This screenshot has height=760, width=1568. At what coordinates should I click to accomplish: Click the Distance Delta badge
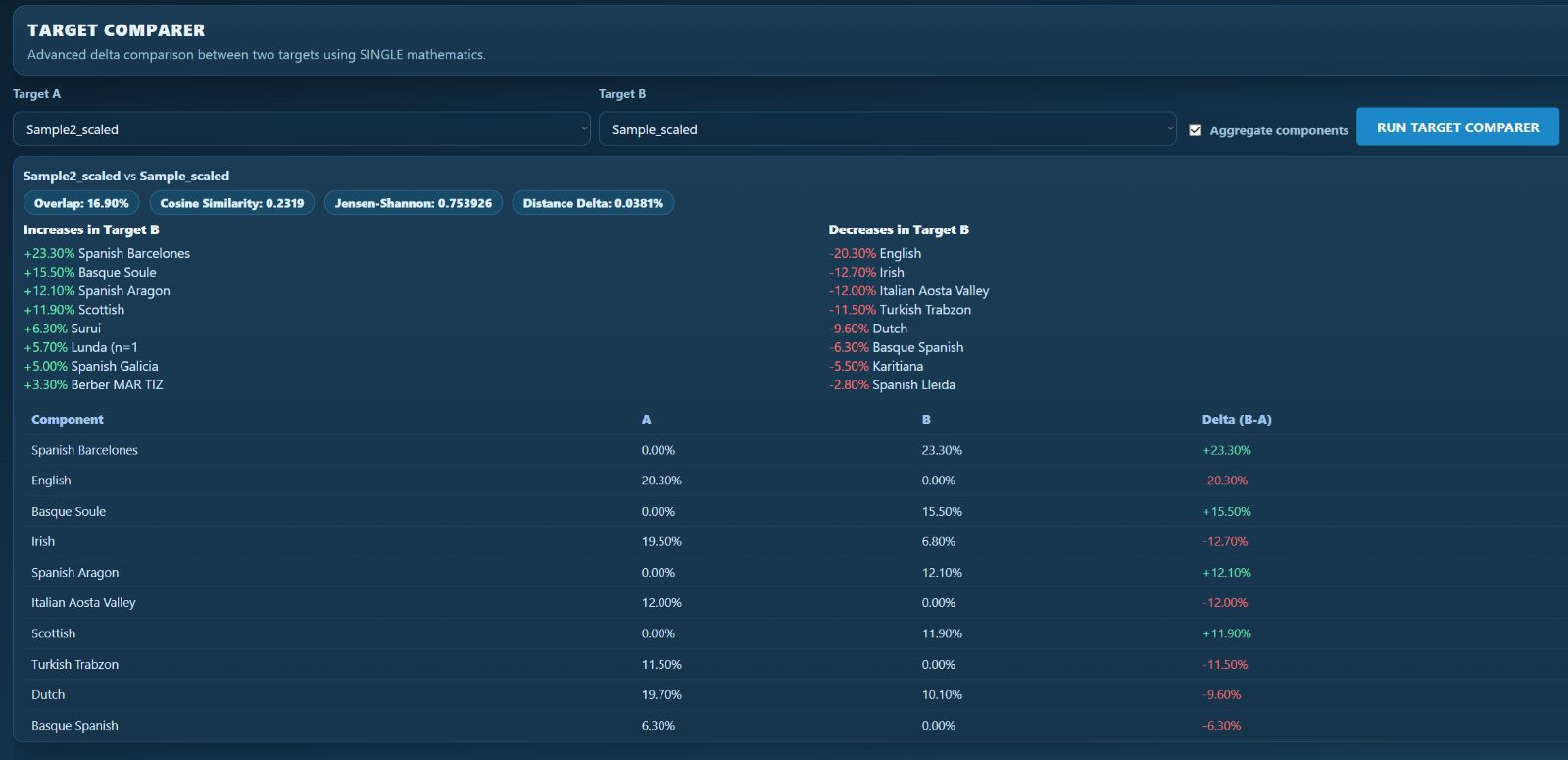pos(592,203)
